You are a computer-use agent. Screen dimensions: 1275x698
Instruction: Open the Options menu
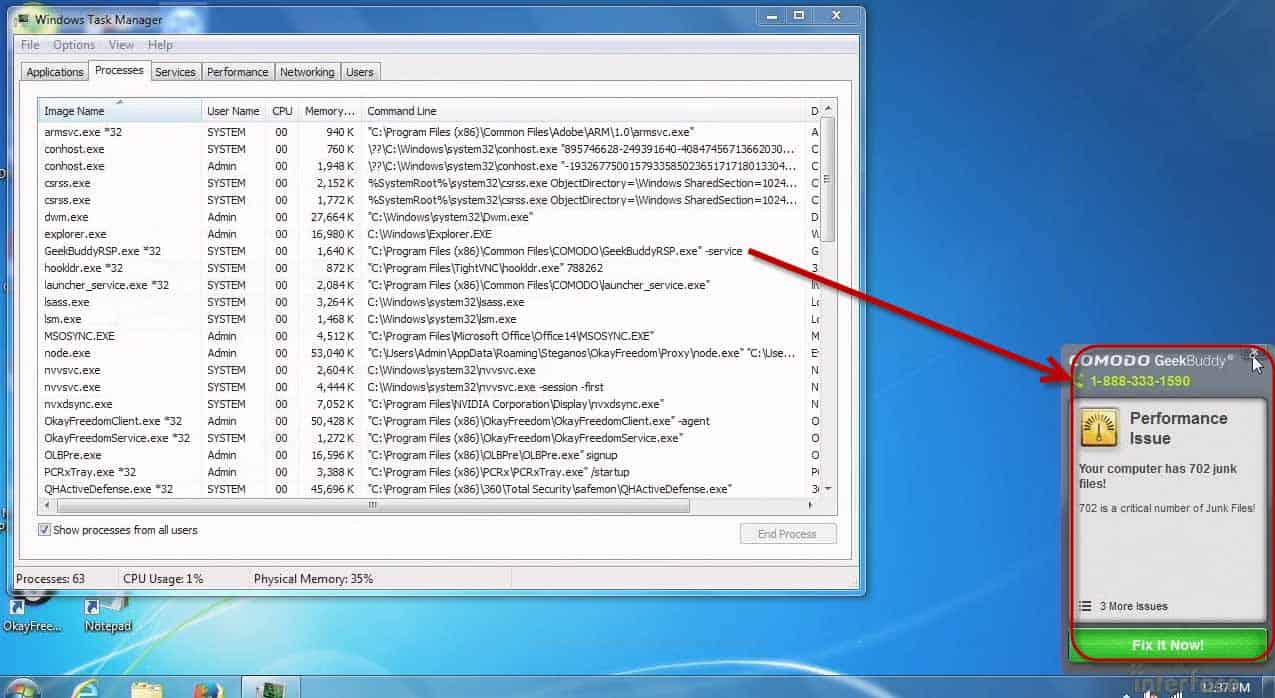point(74,45)
